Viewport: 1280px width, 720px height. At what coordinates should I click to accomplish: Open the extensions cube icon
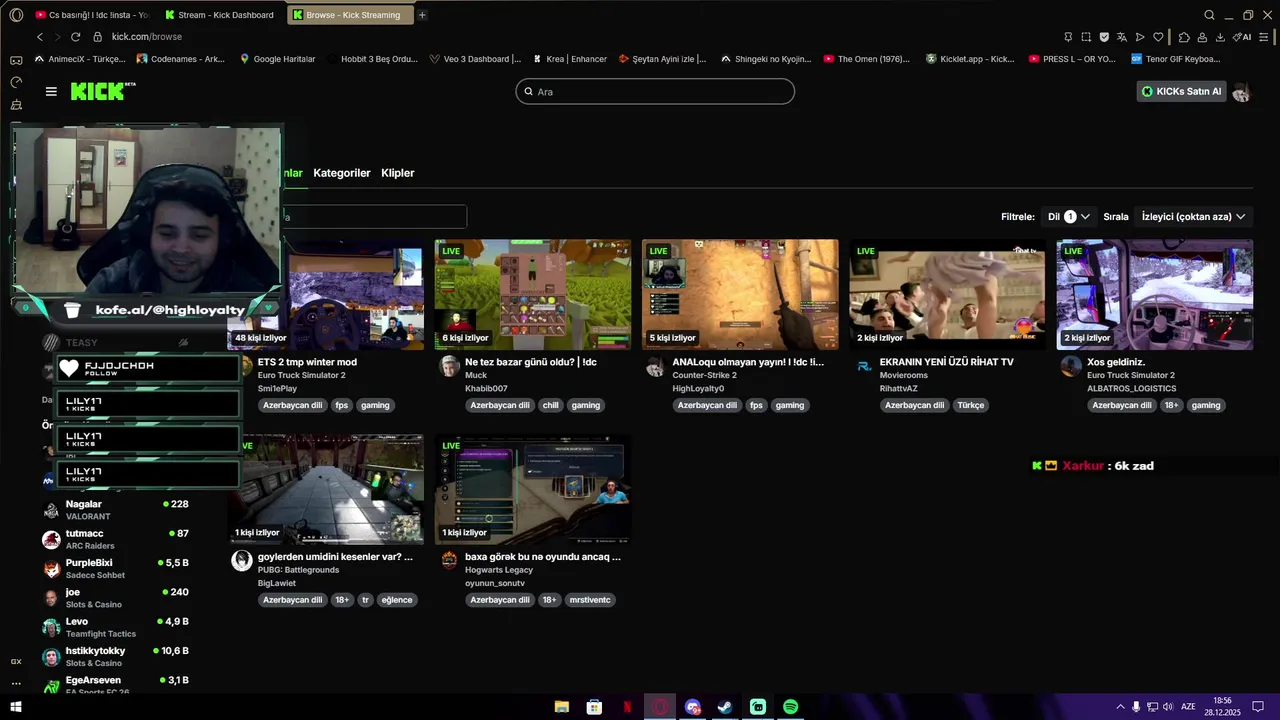[x=1184, y=37]
